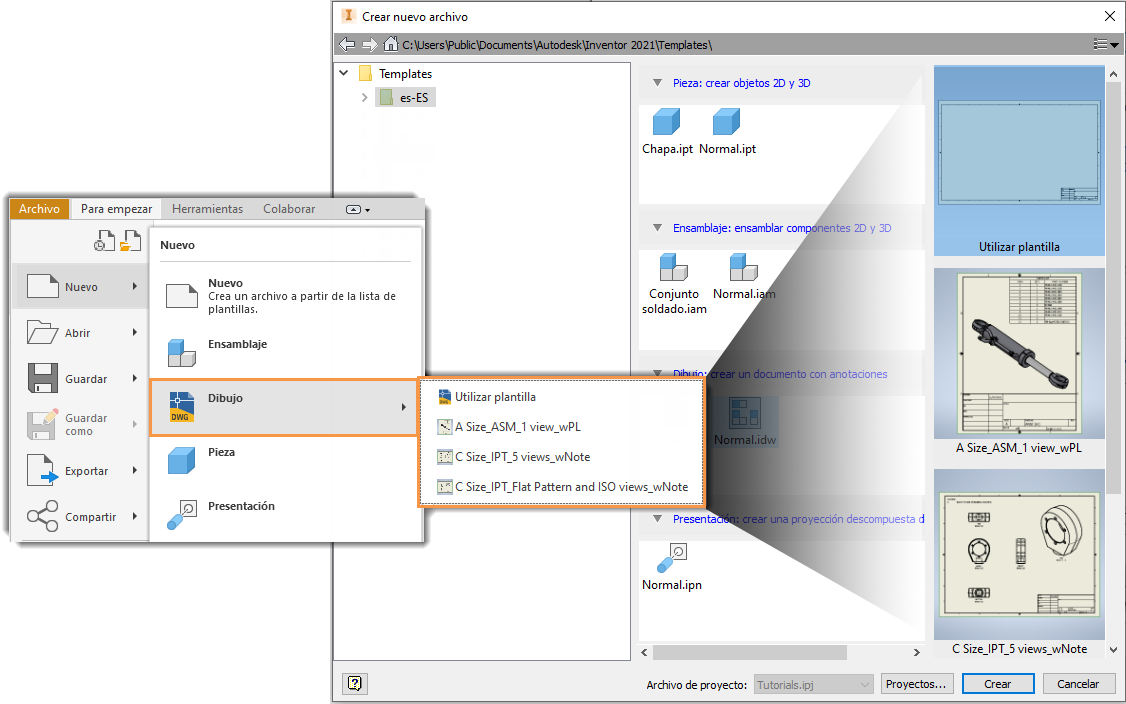Click the Cancelar button
The height and width of the screenshot is (704, 1126).
(1078, 684)
